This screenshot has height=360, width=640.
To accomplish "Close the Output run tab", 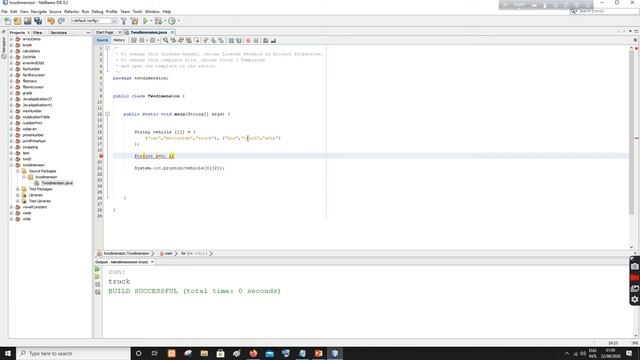I will click(152, 262).
